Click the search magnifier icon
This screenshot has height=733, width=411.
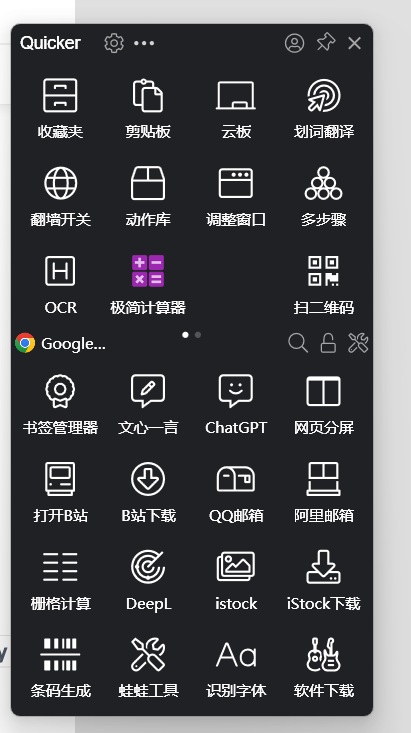click(x=298, y=343)
